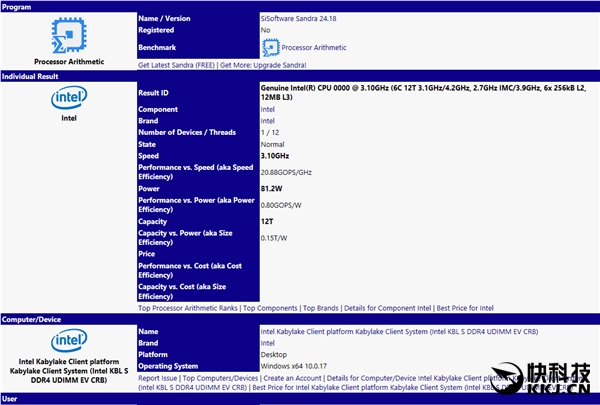Open Create an Account link

point(292,378)
